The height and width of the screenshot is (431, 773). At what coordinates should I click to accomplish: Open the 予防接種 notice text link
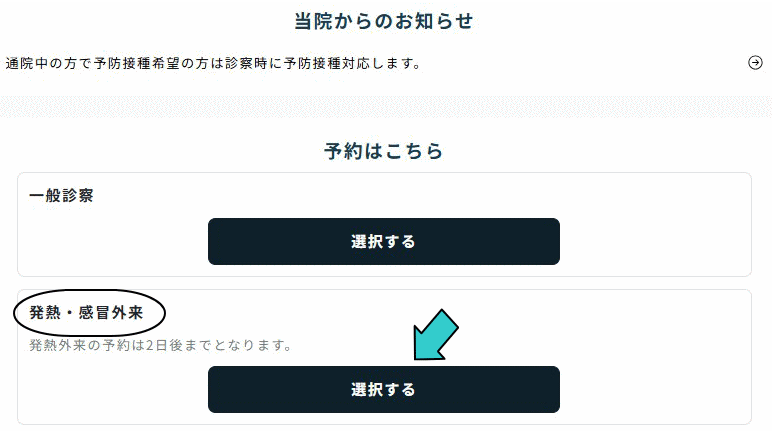[212, 64]
